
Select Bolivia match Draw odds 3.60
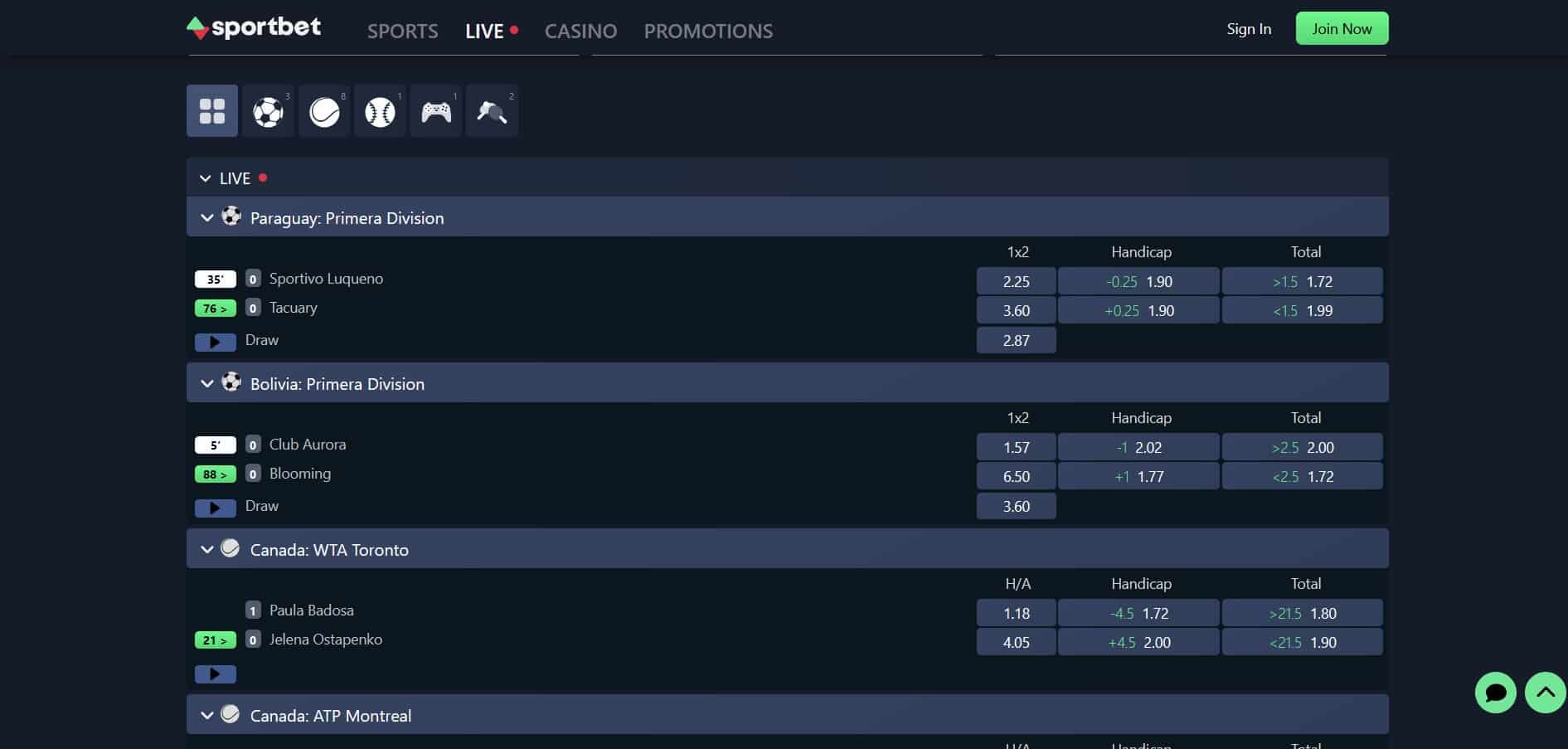tap(1017, 506)
